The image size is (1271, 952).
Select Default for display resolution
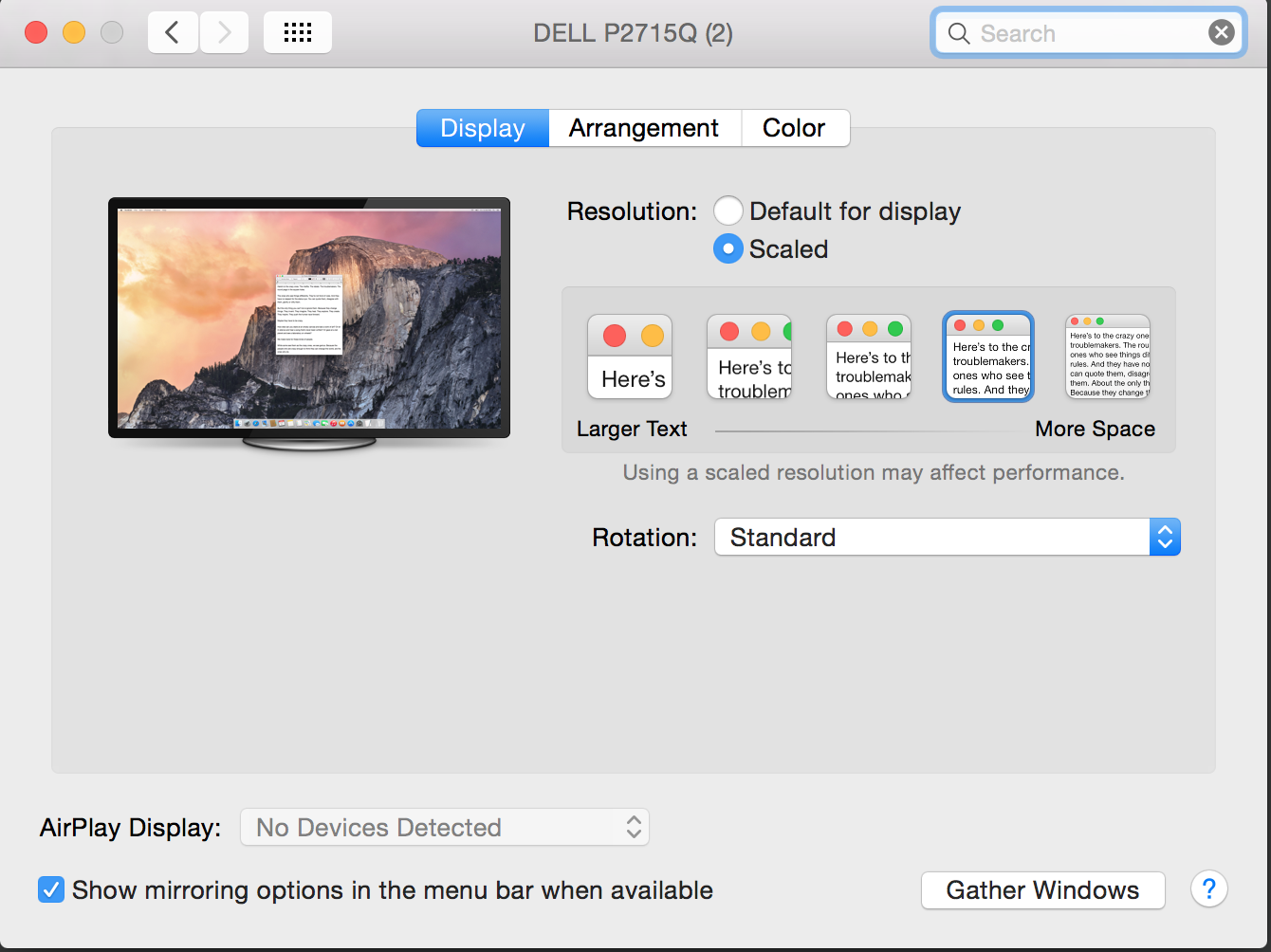pos(728,211)
